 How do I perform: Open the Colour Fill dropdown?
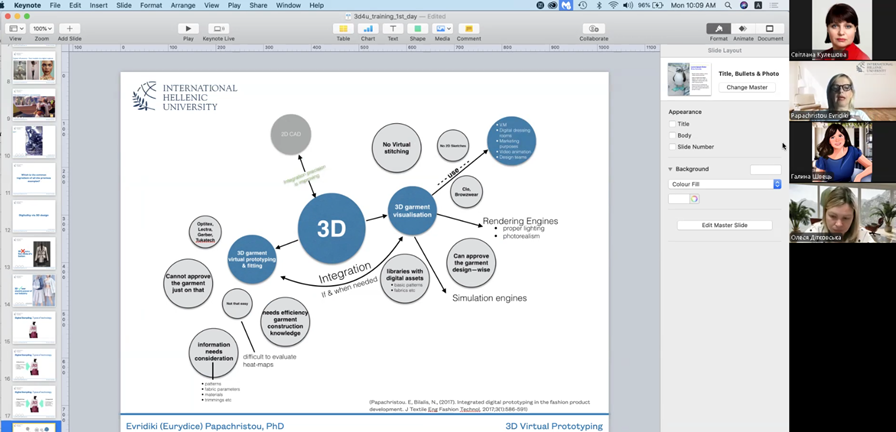click(725, 184)
